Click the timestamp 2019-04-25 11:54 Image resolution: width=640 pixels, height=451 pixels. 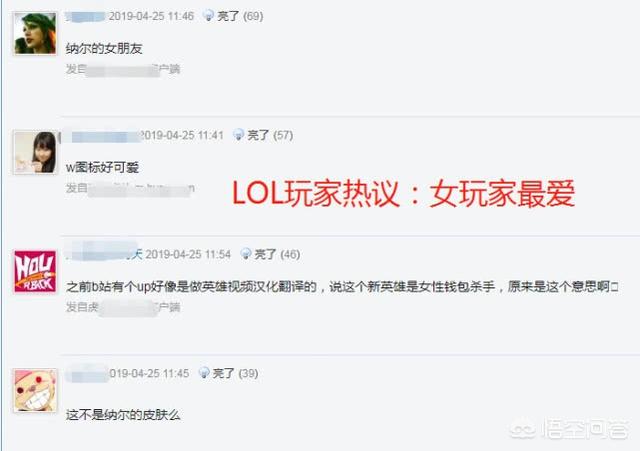[188, 254]
